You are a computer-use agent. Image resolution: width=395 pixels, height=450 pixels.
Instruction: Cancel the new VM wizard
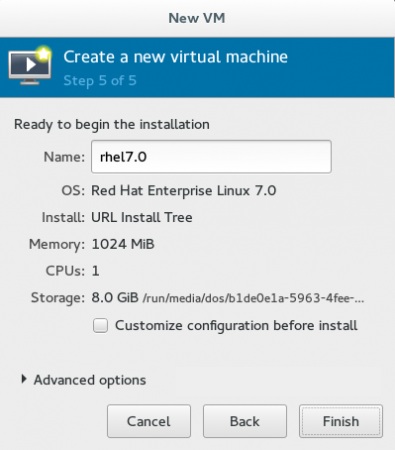point(149,421)
